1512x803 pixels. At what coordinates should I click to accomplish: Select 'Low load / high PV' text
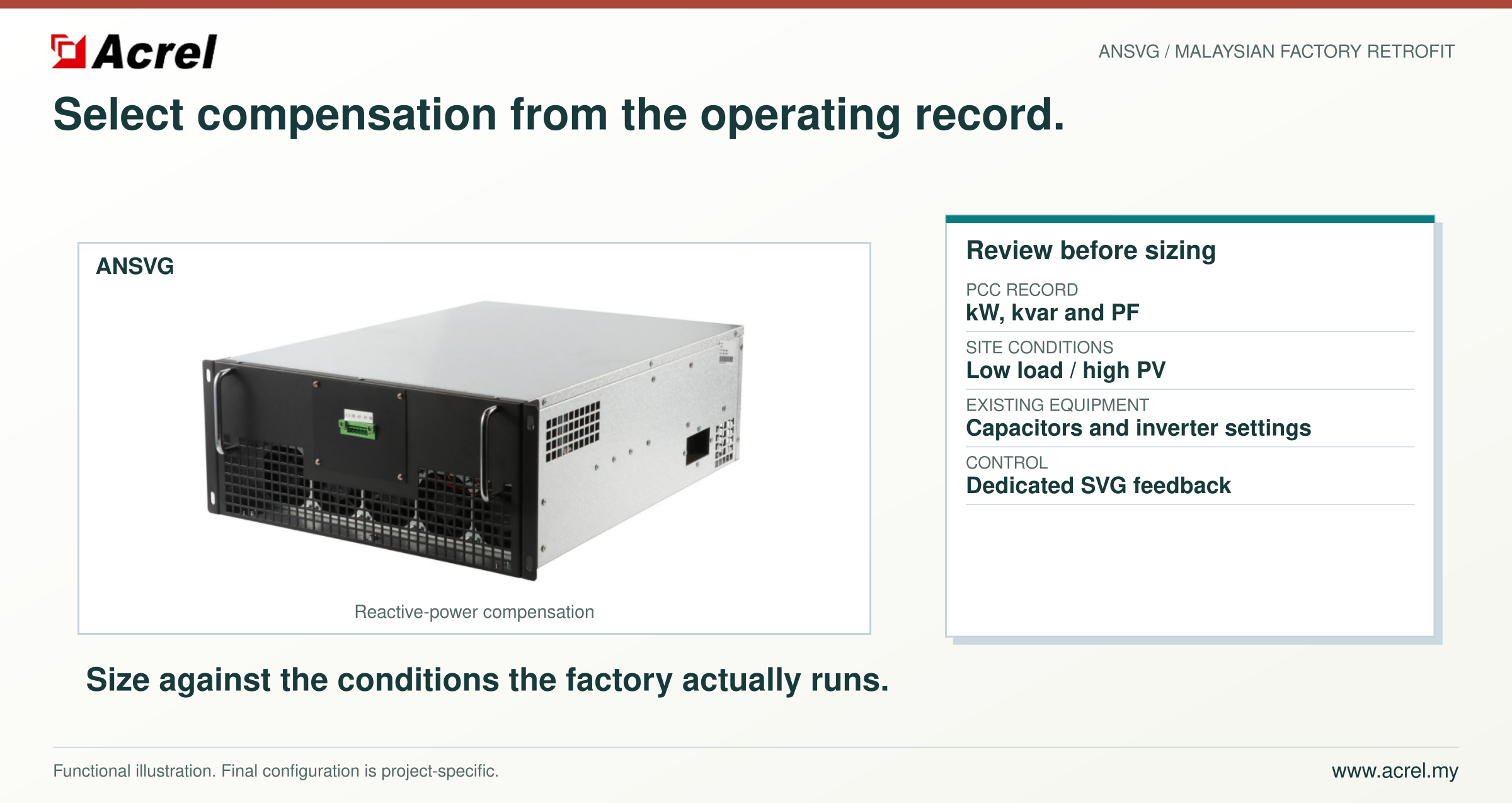(1066, 370)
